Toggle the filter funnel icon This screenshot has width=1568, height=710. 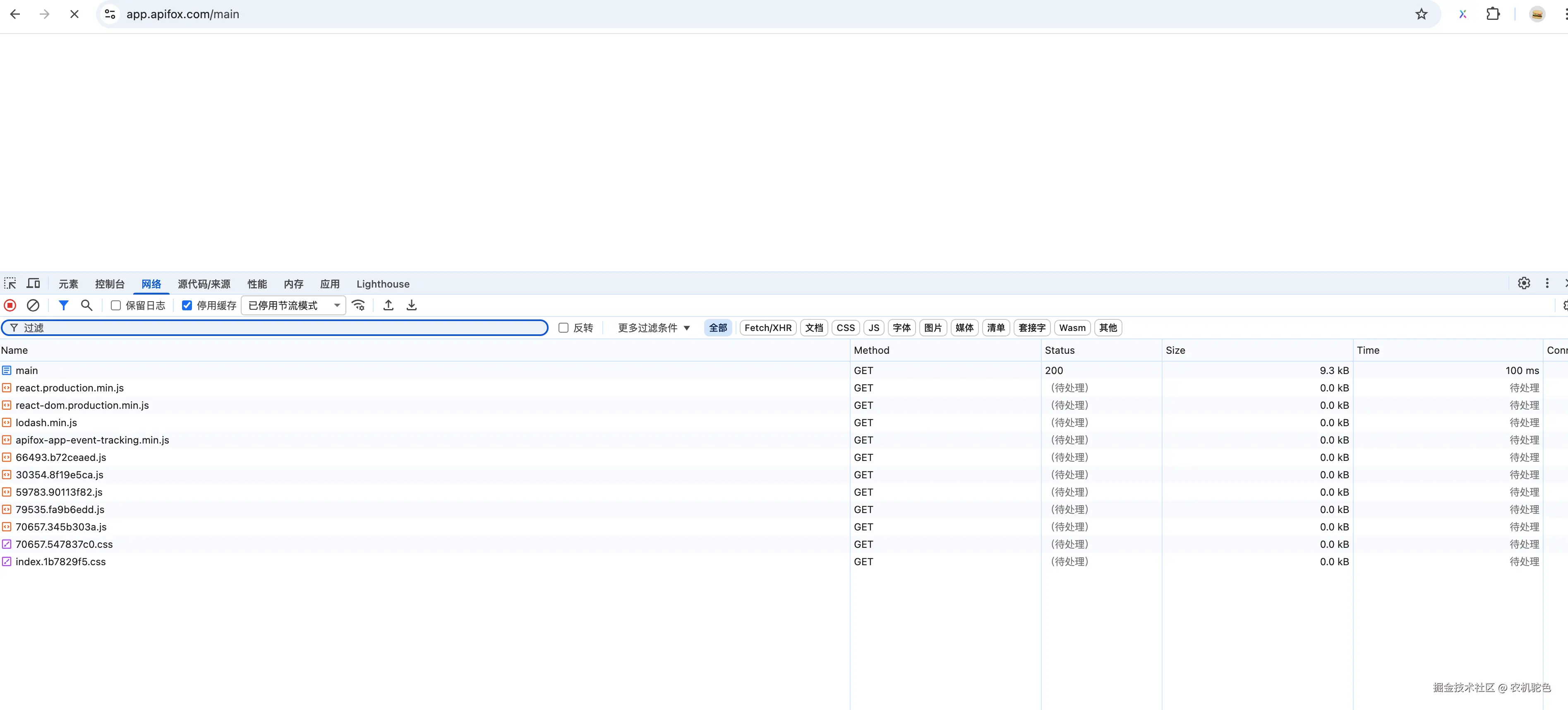click(x=63, y=305)
